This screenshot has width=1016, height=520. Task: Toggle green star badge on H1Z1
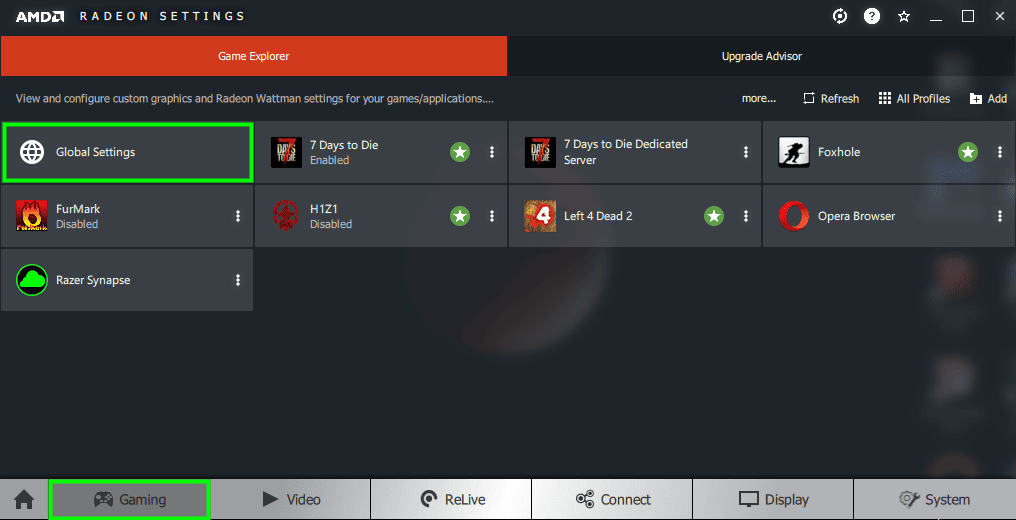pos(460,216)
